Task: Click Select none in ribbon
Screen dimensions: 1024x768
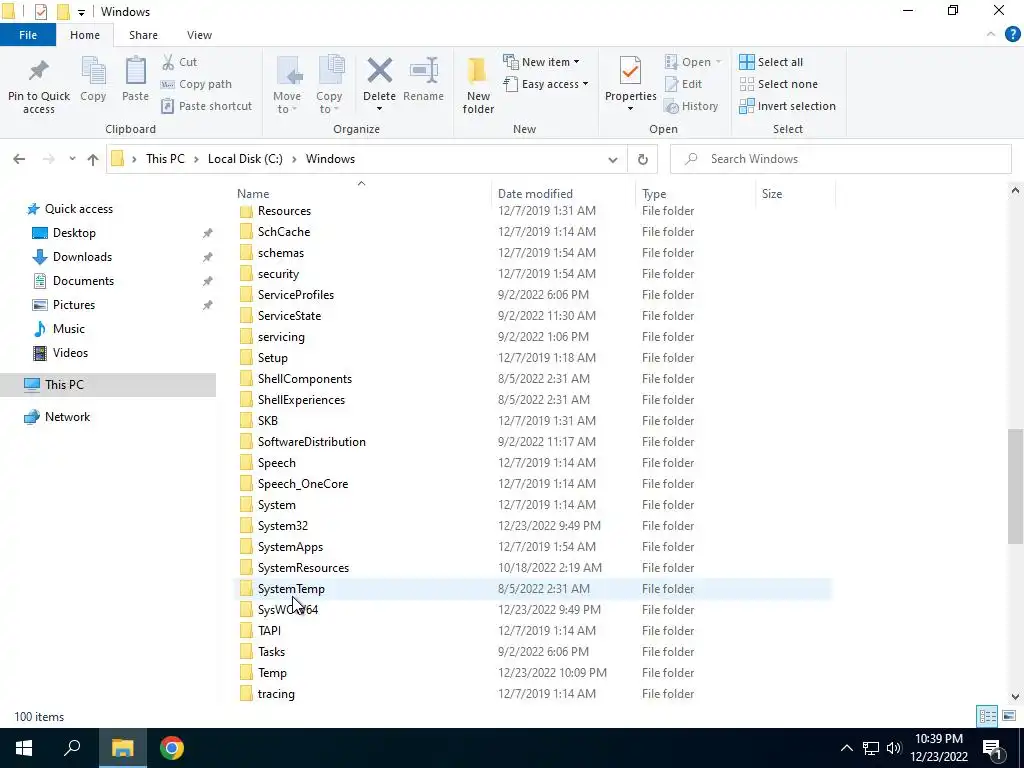Action: tap(778, 84)
